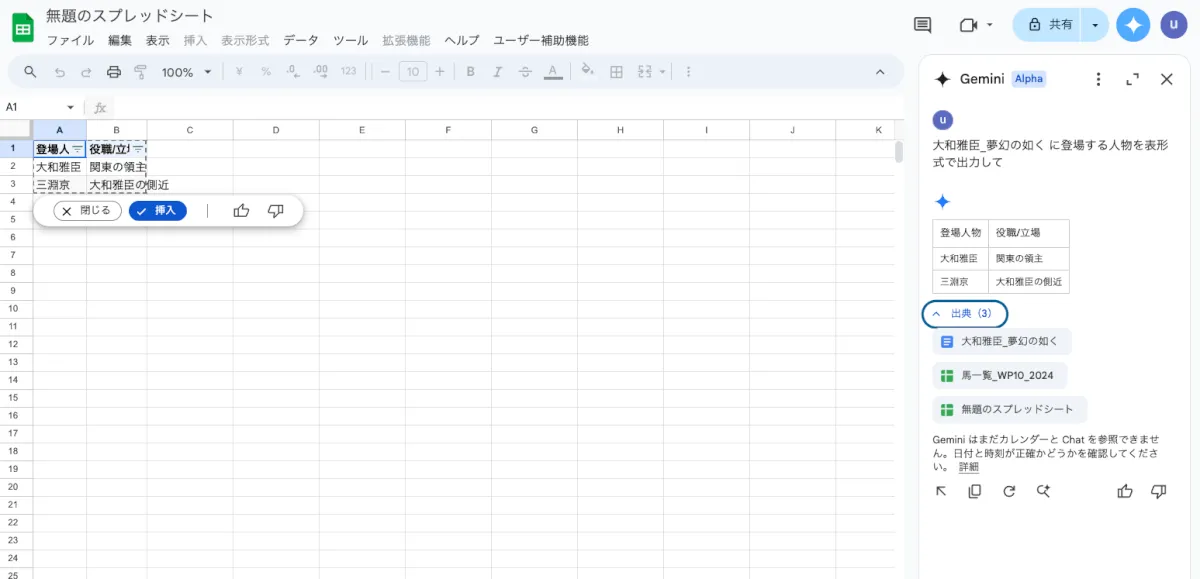Open the user account avatar
This screenshot has width=1200, height=579.
(x=1174, y=25)
